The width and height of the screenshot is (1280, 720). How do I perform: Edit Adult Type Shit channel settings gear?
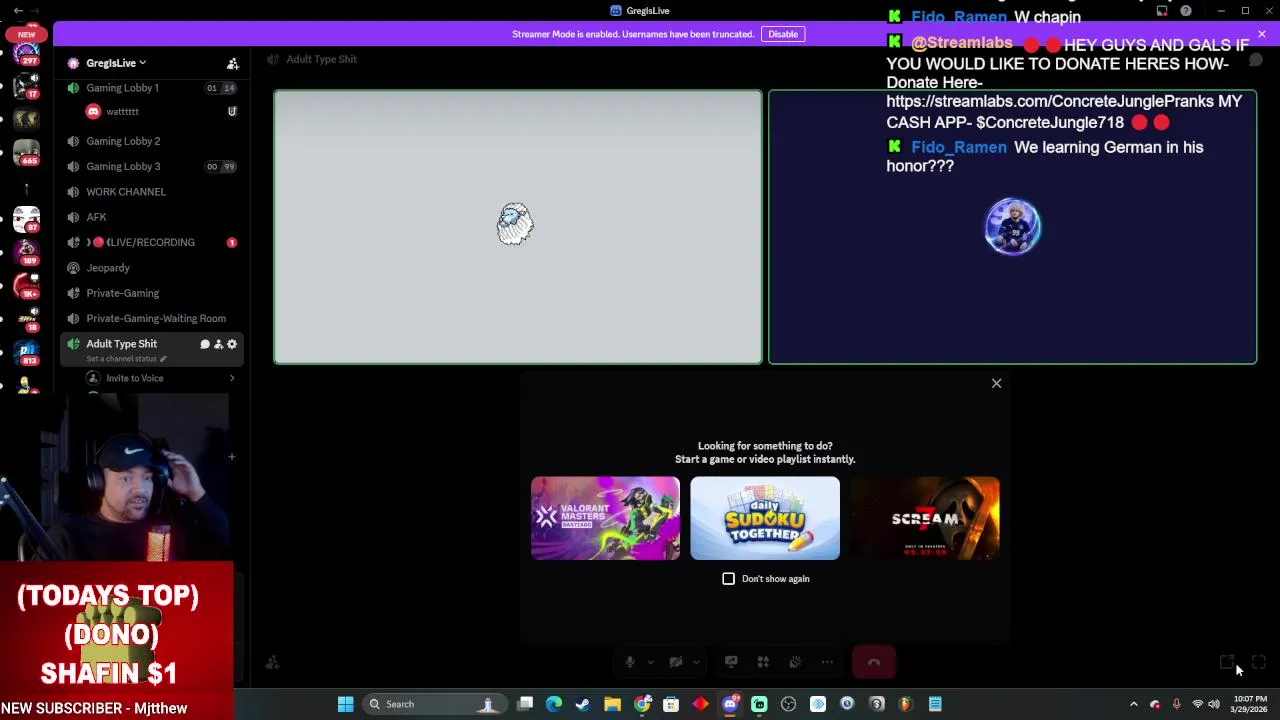click(x=232, y=344)
